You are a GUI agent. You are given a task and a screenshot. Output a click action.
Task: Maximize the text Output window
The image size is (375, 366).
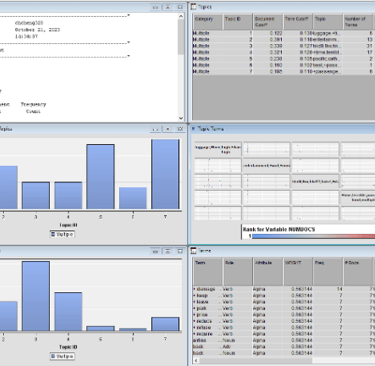(x=168, y=7)
